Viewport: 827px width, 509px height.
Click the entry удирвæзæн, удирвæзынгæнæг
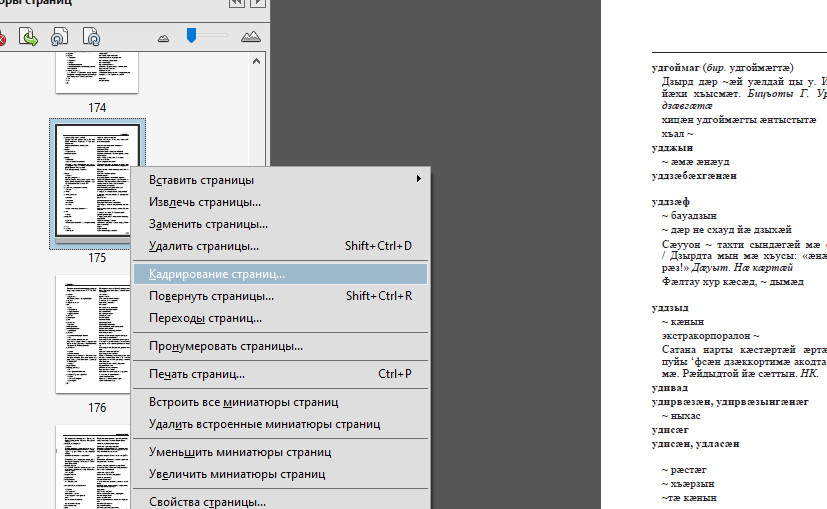[x=730, y=402]
